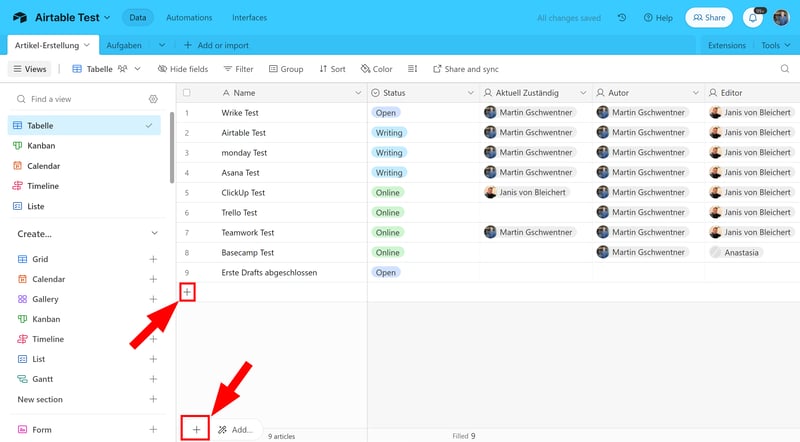Click the Add with magic wand button

[x=235, y=430]
